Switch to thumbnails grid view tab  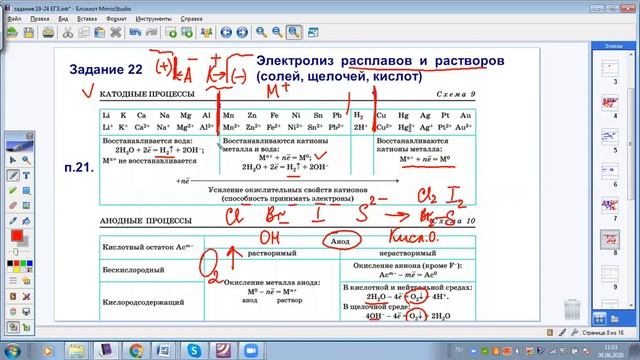pyautogui.click(x=599, y=319)
